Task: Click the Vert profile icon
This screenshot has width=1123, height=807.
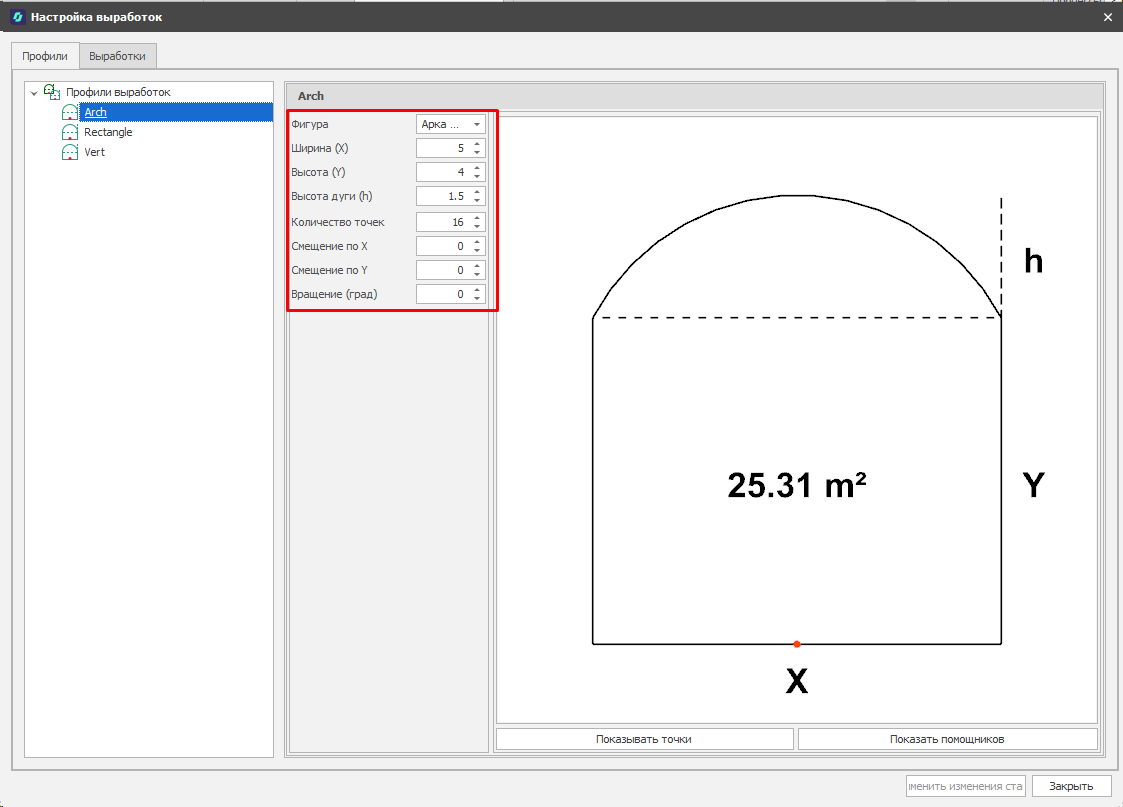Action: [x=69, y=152]
